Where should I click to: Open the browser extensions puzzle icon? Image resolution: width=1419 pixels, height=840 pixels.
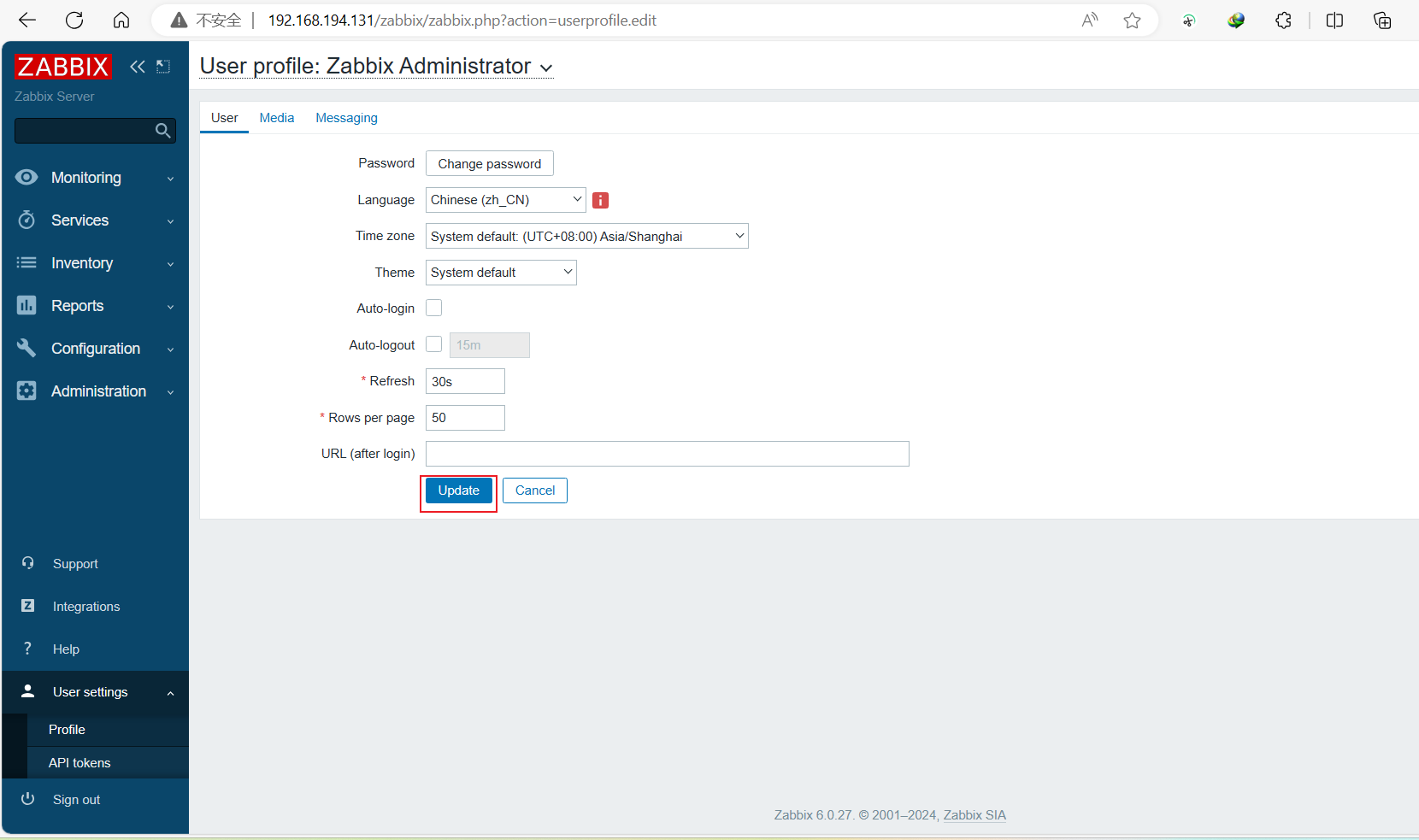pos(1283,21)
